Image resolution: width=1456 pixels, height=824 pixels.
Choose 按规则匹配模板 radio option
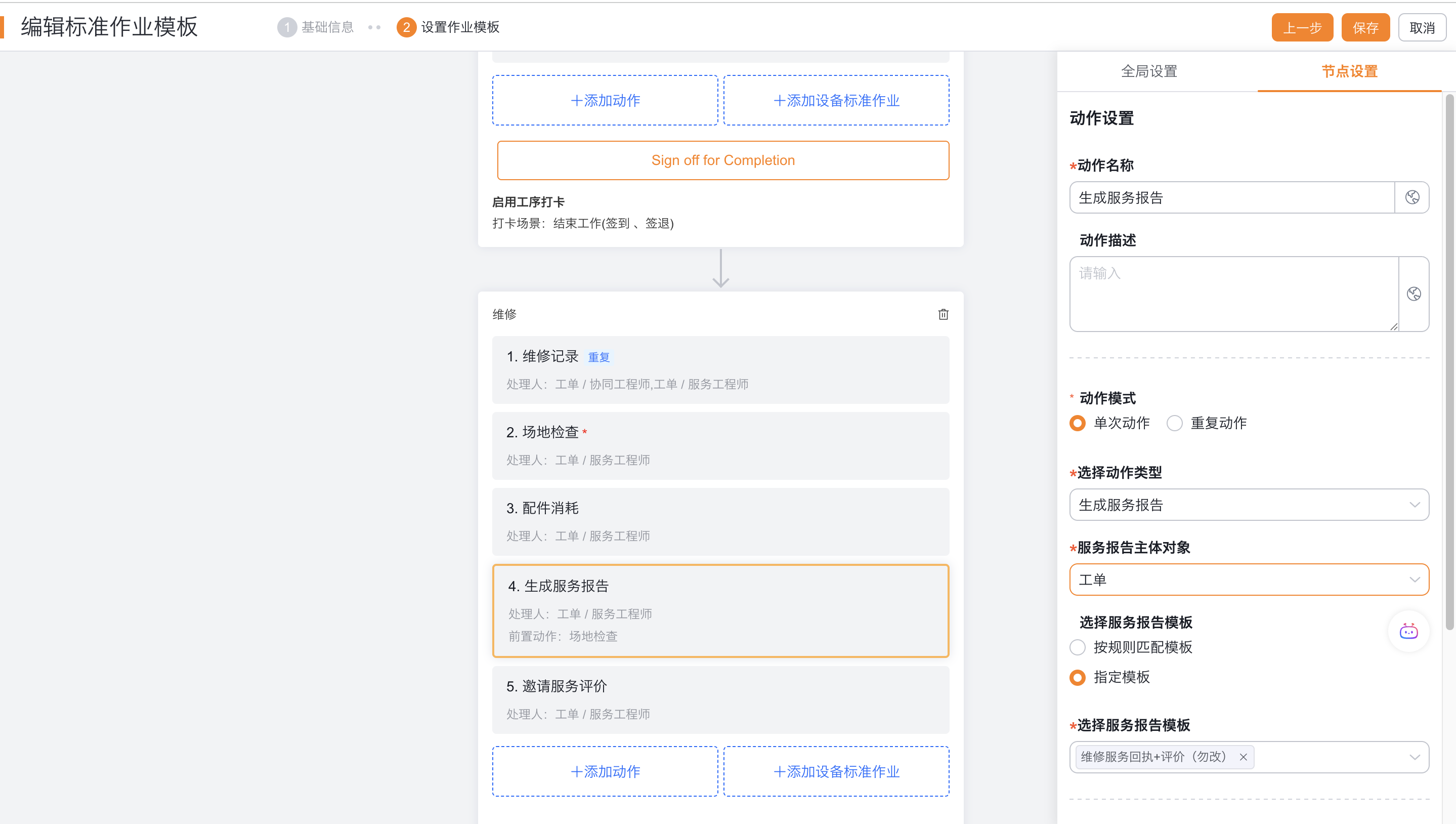click(1078, 647)
